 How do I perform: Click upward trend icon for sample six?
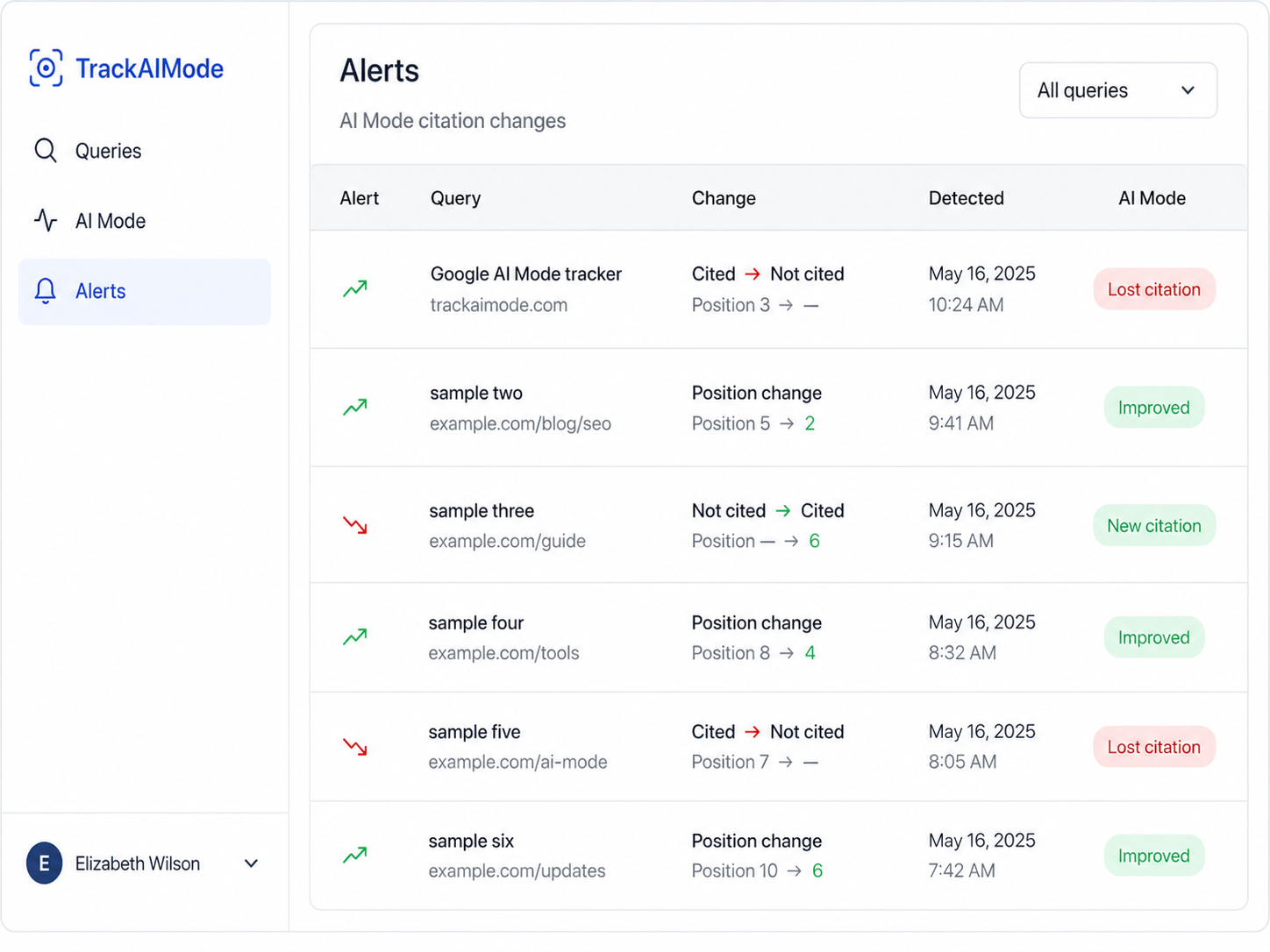[355, 855]
